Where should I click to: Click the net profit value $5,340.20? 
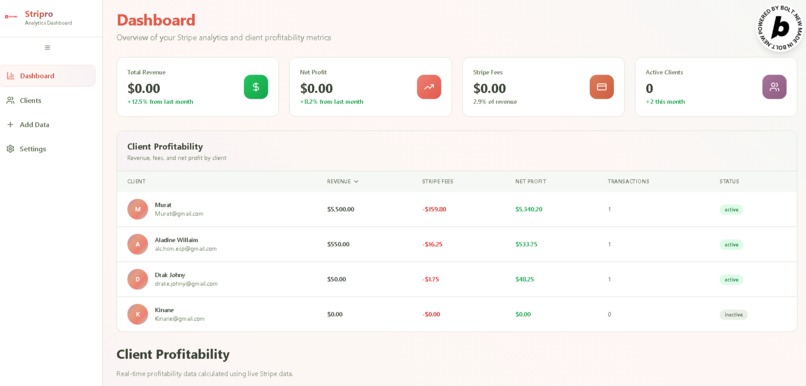529,209
